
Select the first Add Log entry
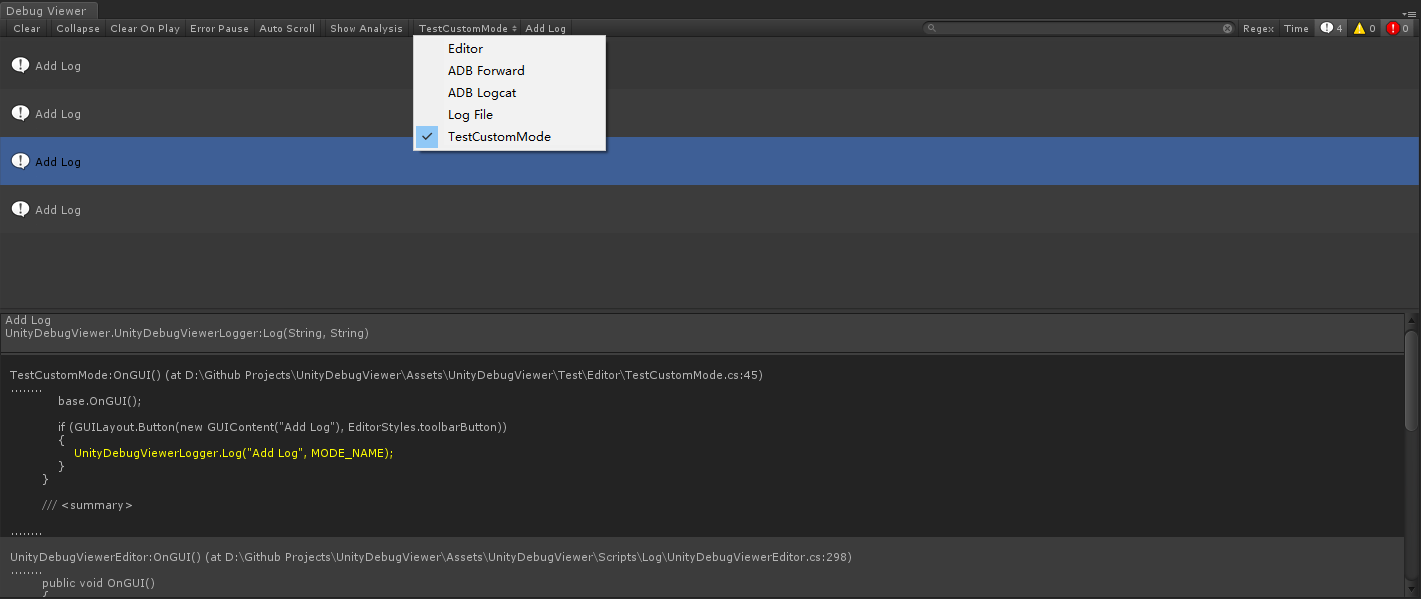[x=709, y=65]
